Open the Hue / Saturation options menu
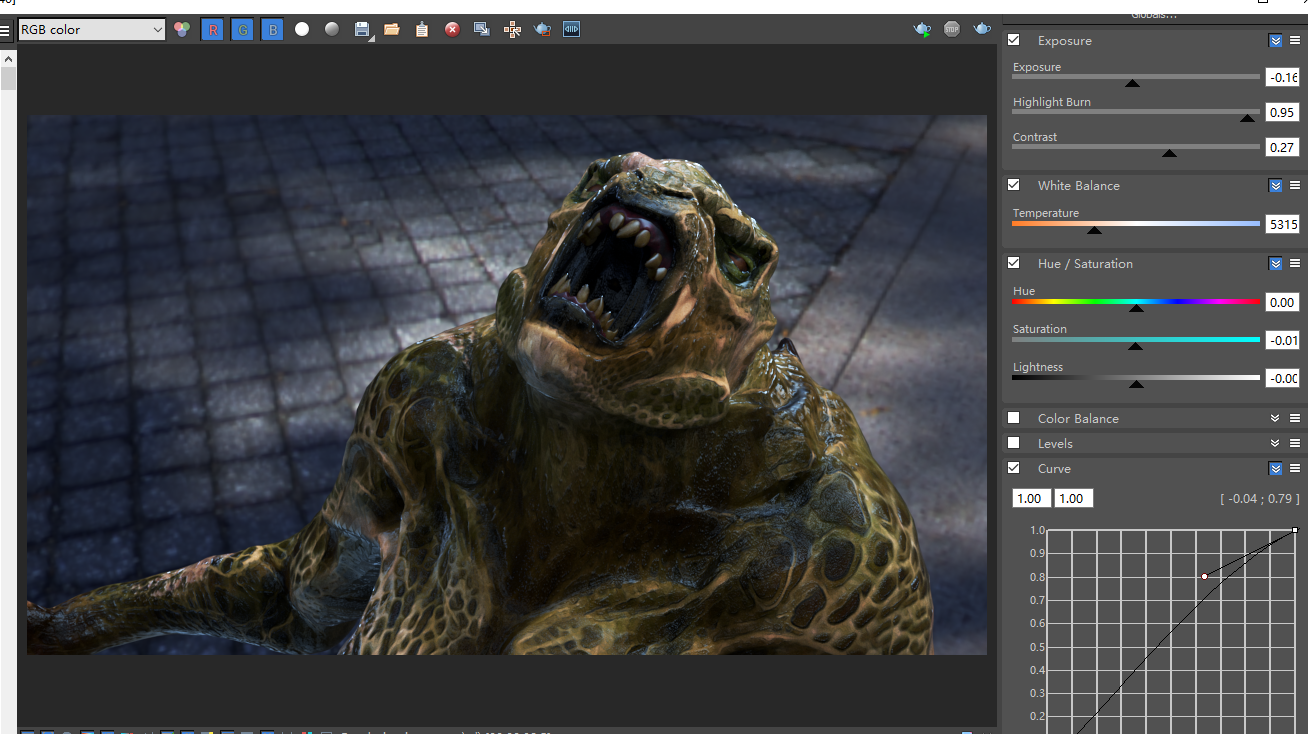1308x734 pixels. pos(1295,264)
